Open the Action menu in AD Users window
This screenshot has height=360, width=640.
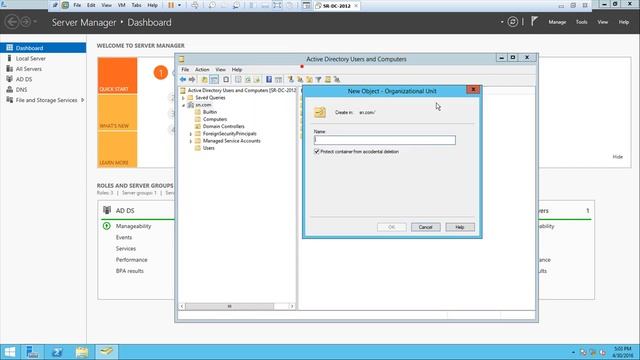pyautogui.click(x=202, y=70)
